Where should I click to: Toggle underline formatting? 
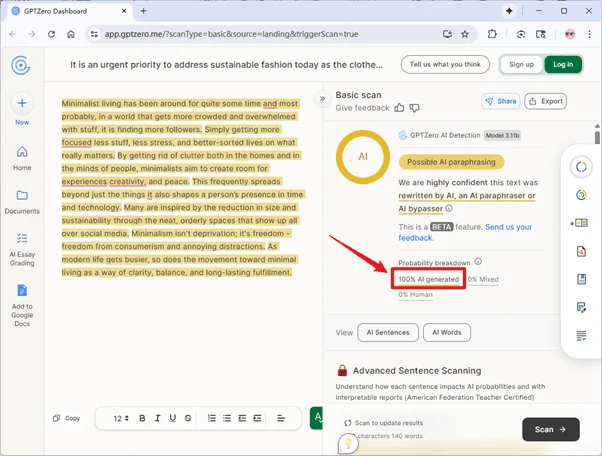point(173,418)
